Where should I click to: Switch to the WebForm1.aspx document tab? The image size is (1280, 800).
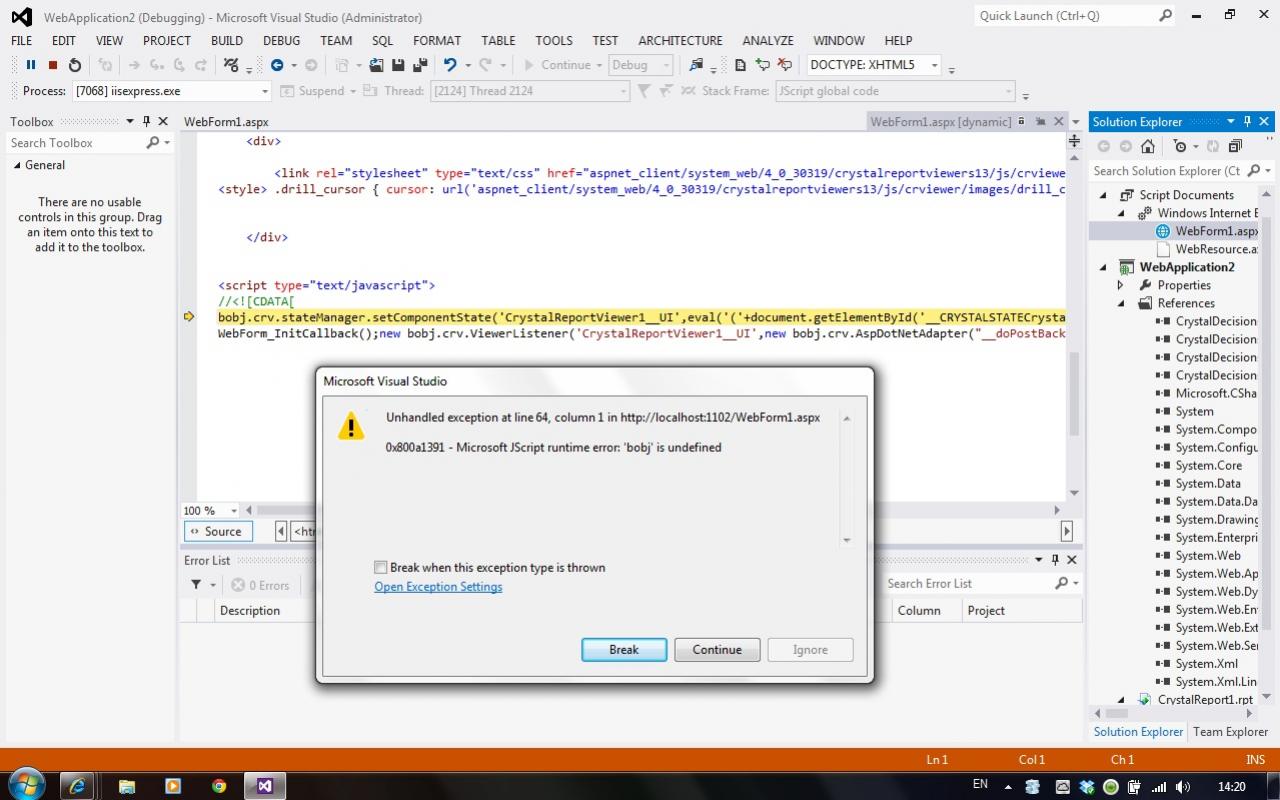point(226,121)
